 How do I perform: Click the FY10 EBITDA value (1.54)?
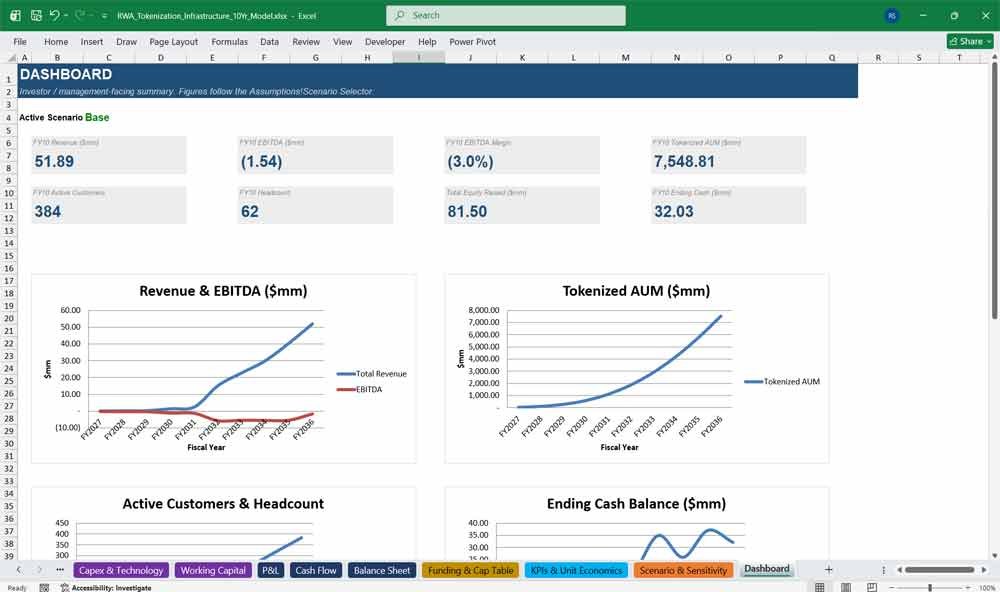(261, 161)
